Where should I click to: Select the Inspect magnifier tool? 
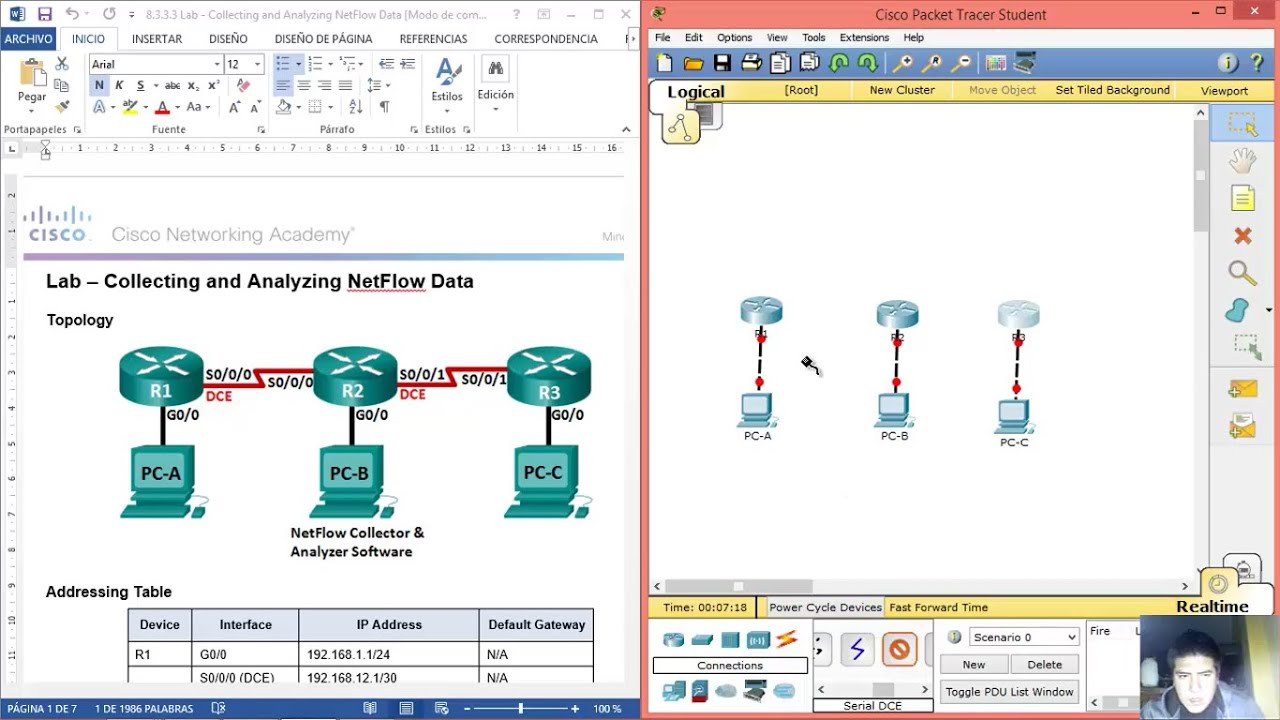(1242, 273)
